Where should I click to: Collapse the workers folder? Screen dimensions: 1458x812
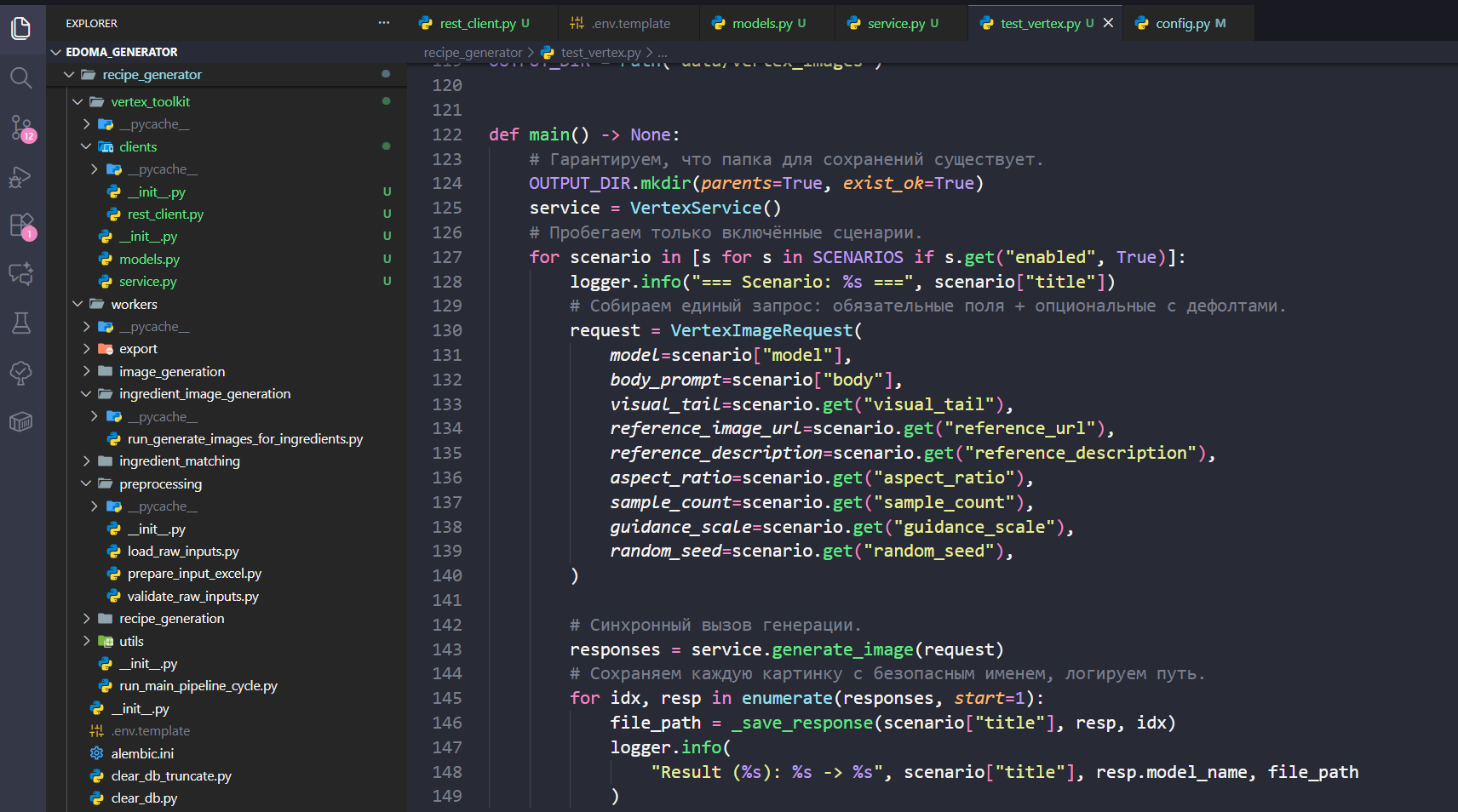point(77,305)
